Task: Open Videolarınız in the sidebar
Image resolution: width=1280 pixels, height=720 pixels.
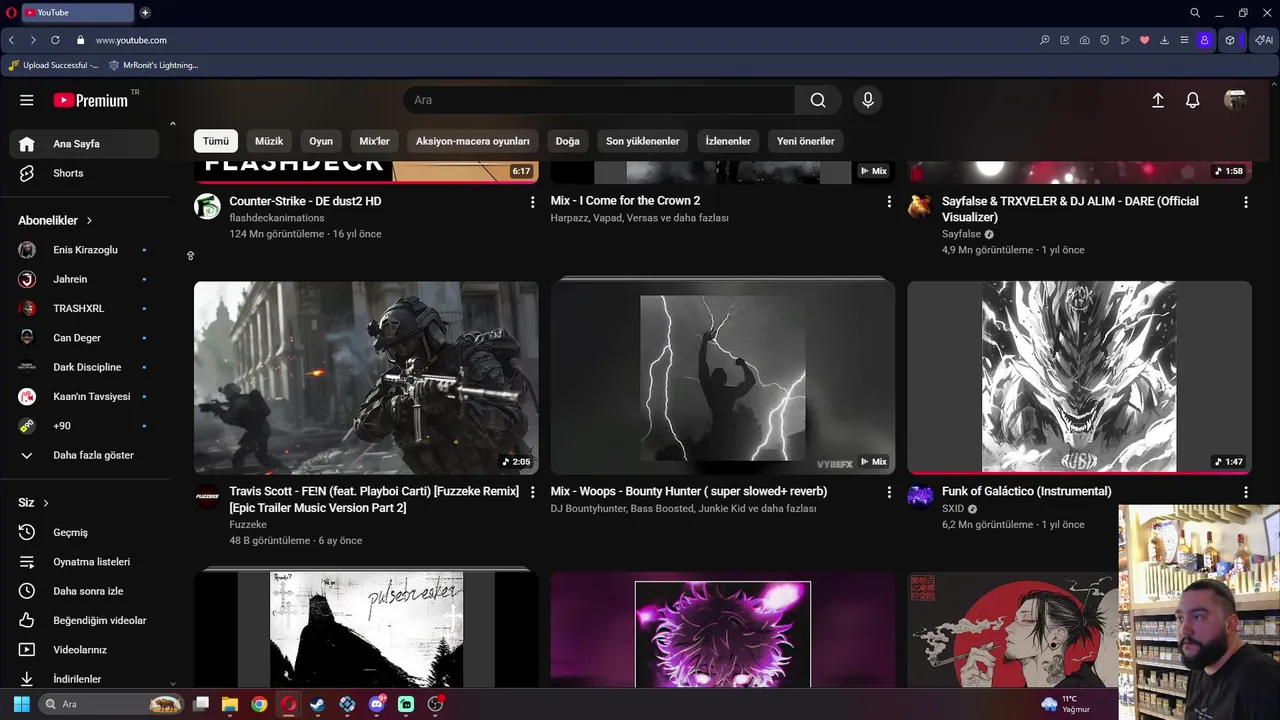Action: pyautogui.click(x=84, y=650)
